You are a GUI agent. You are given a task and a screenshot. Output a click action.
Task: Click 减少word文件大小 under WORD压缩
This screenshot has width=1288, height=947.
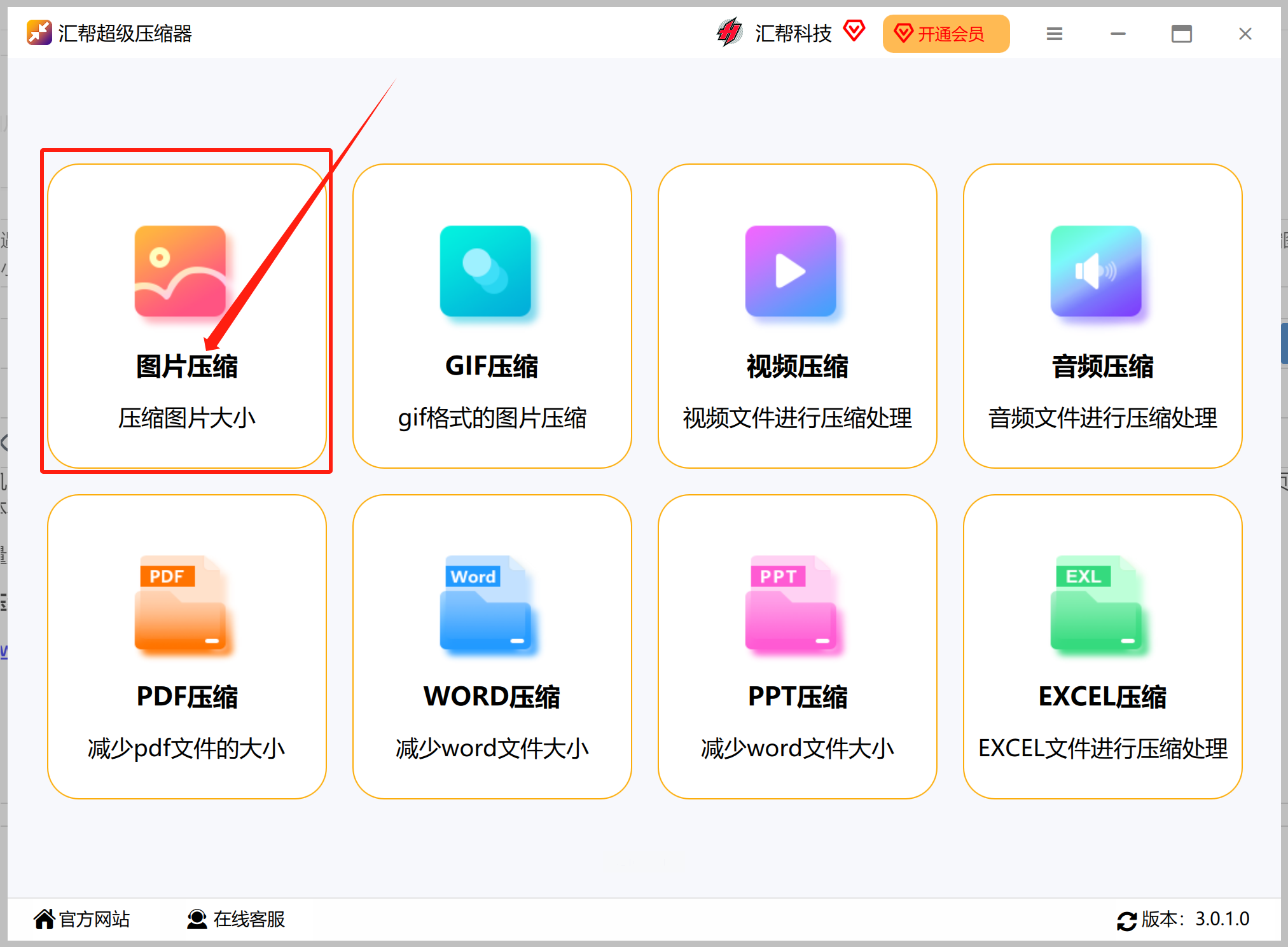pos(492,749)
